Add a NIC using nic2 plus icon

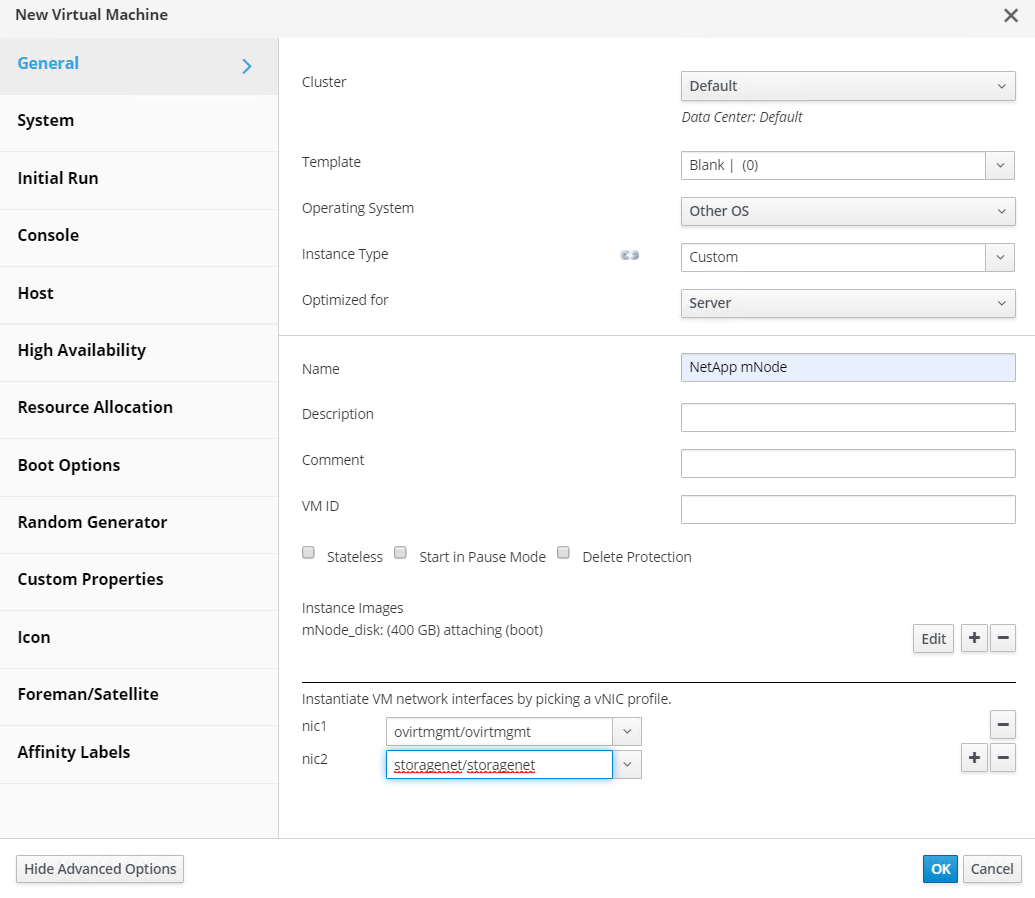tap(974, 758)
